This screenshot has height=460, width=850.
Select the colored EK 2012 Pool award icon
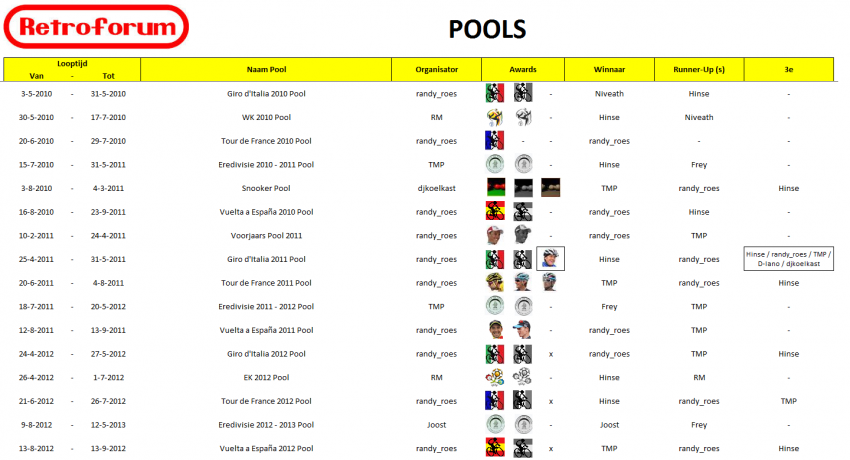[x=494, y=377]
